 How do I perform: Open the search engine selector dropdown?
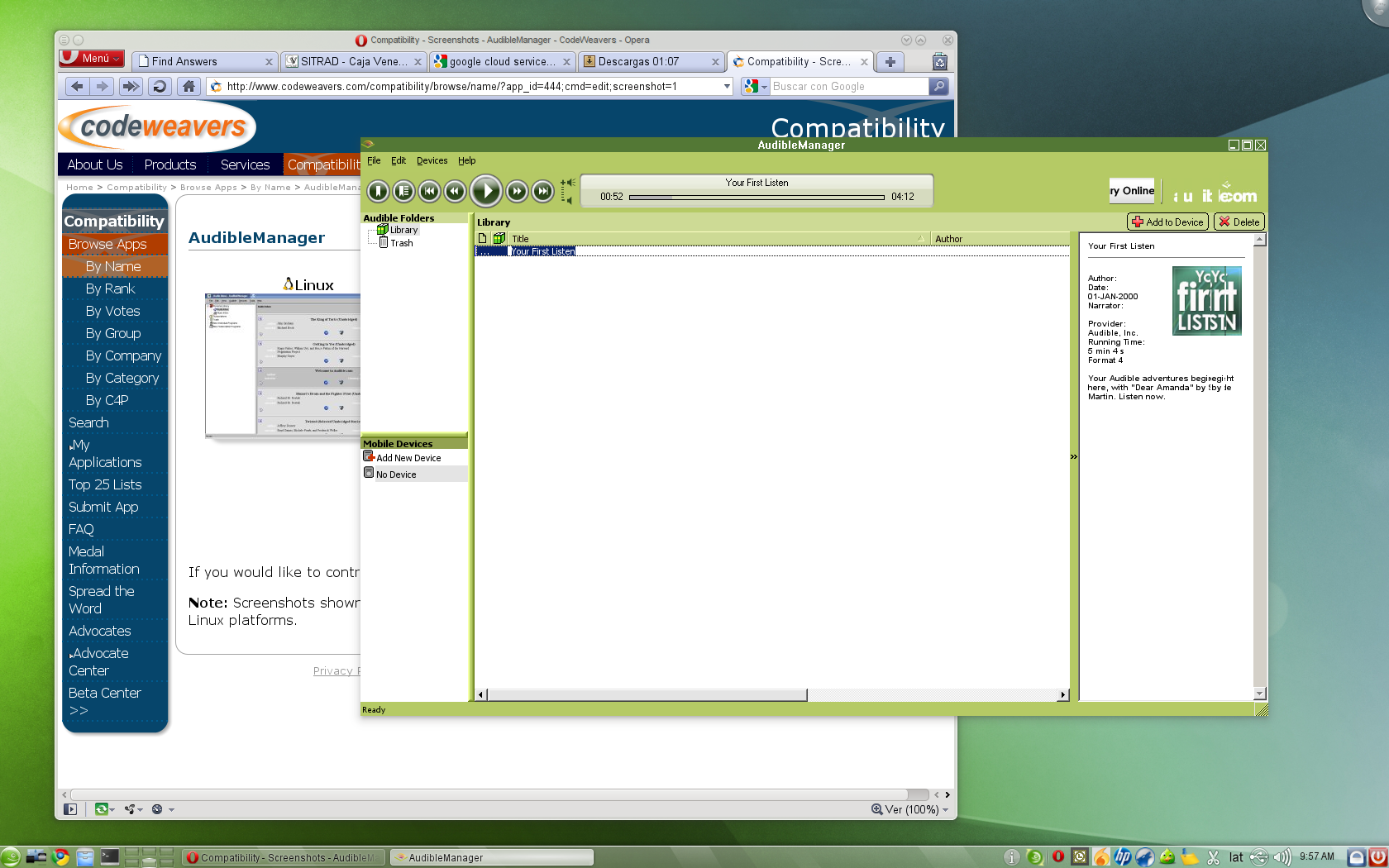[x=762, y=86]
